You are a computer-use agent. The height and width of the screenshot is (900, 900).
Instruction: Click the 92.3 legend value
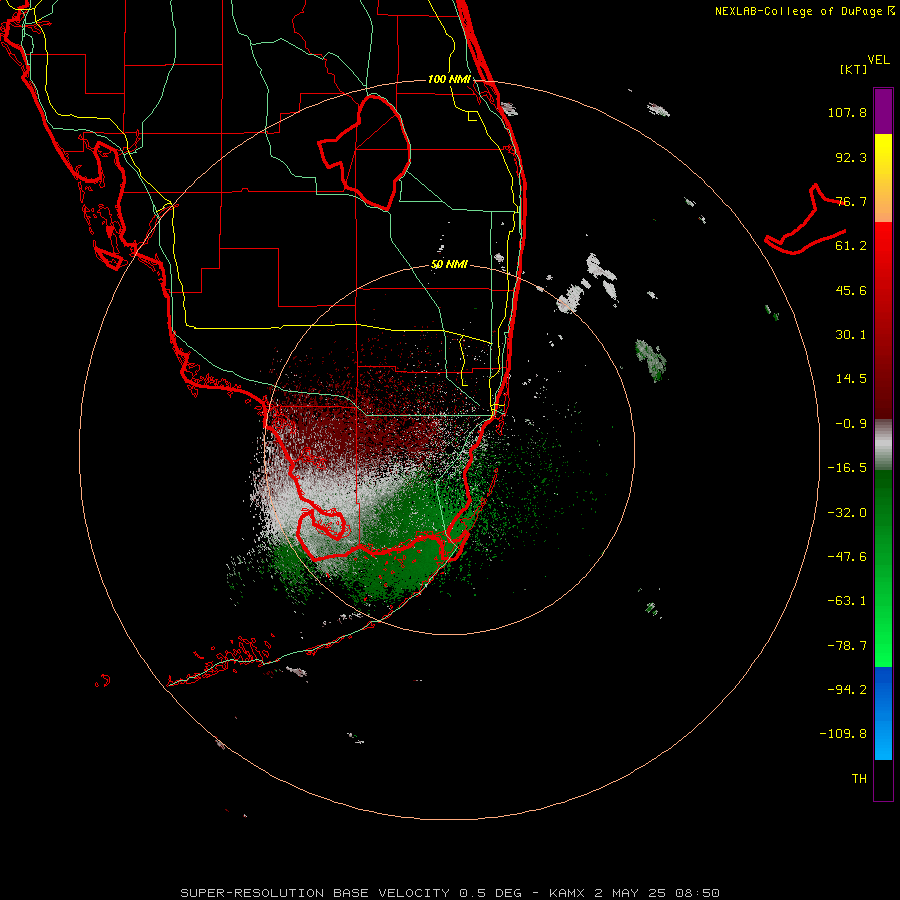click(851, 157)
